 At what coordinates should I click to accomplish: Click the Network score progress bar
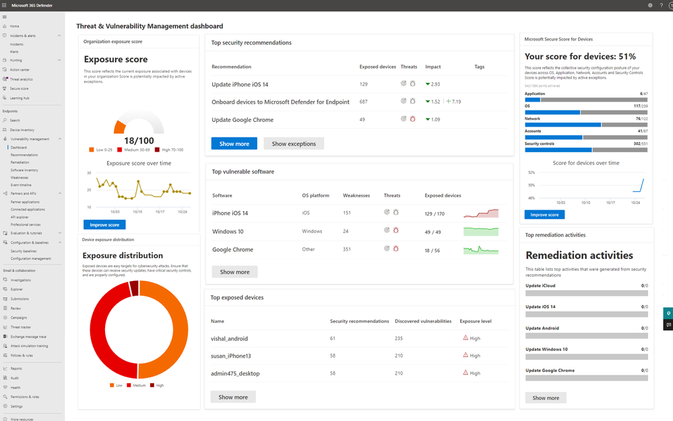click(x=586, y=124)
